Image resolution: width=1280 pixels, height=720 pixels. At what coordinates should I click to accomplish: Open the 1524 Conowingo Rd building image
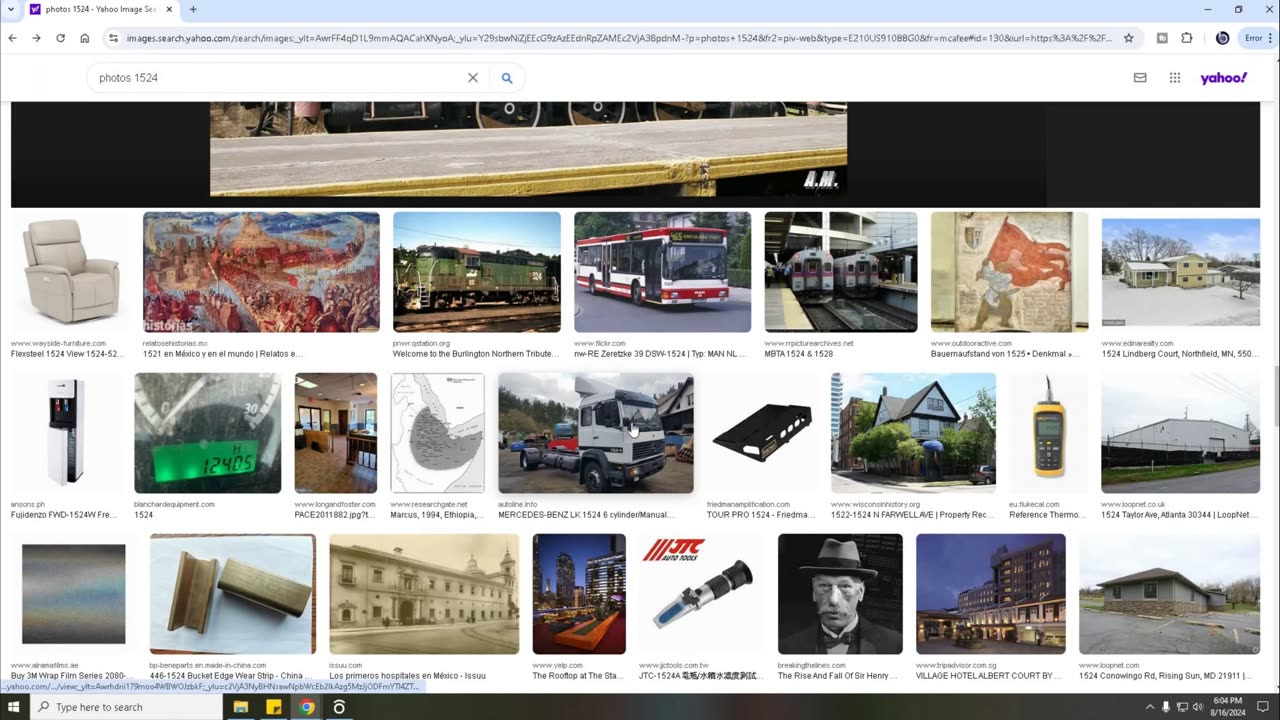click(1169, 594)
